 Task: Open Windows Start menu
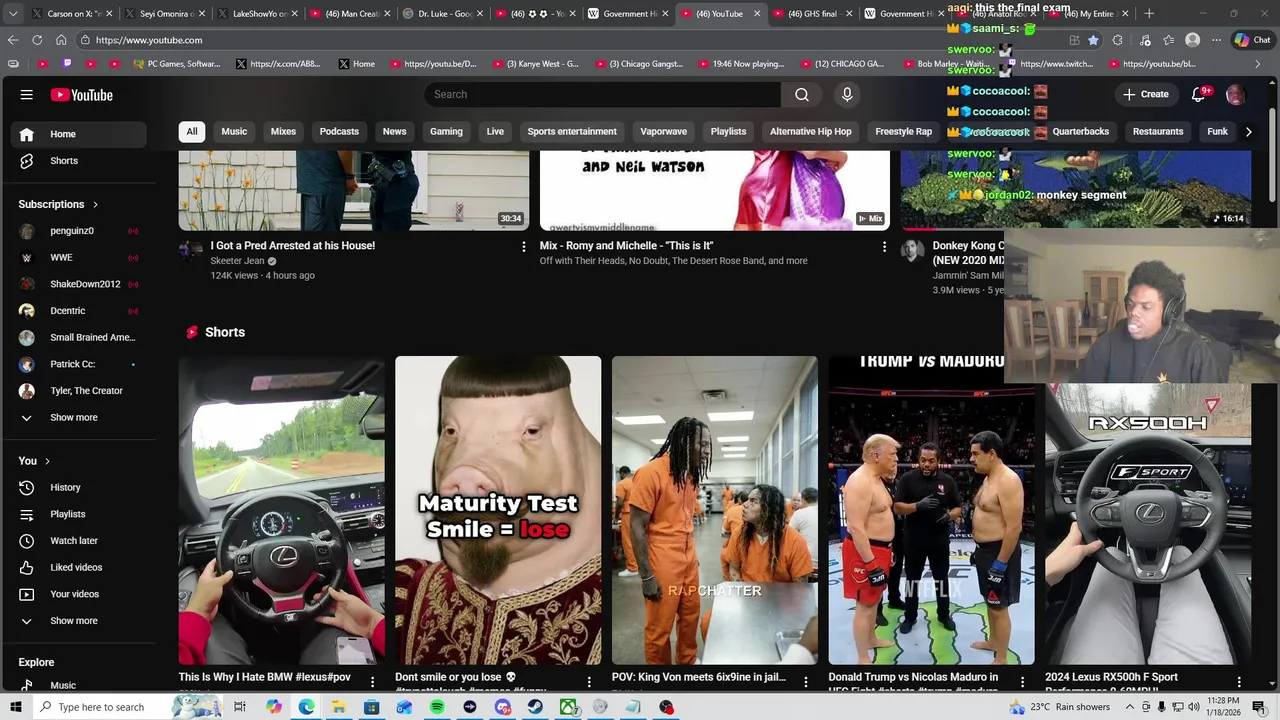15,707
